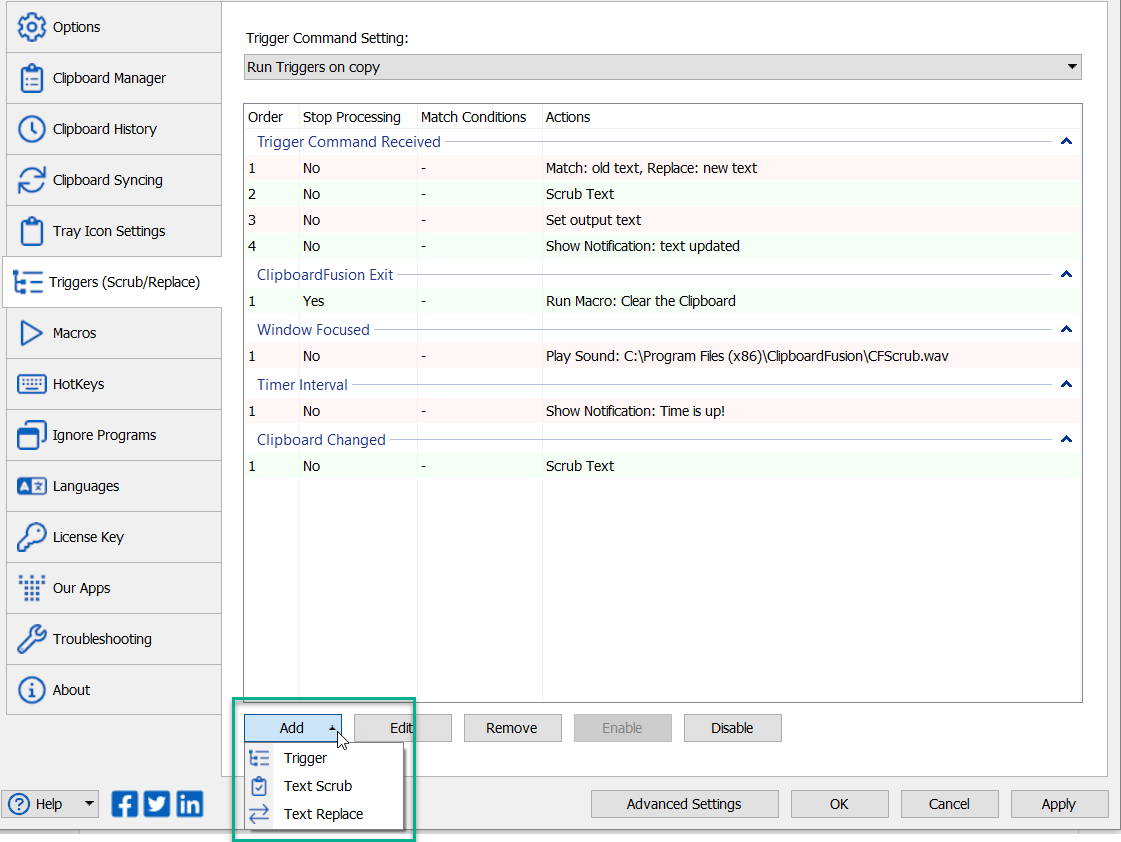The width and height of the screenshot is (1121, 842).
Task: Switch to the HotKeys section
Action: click(114, 384)
